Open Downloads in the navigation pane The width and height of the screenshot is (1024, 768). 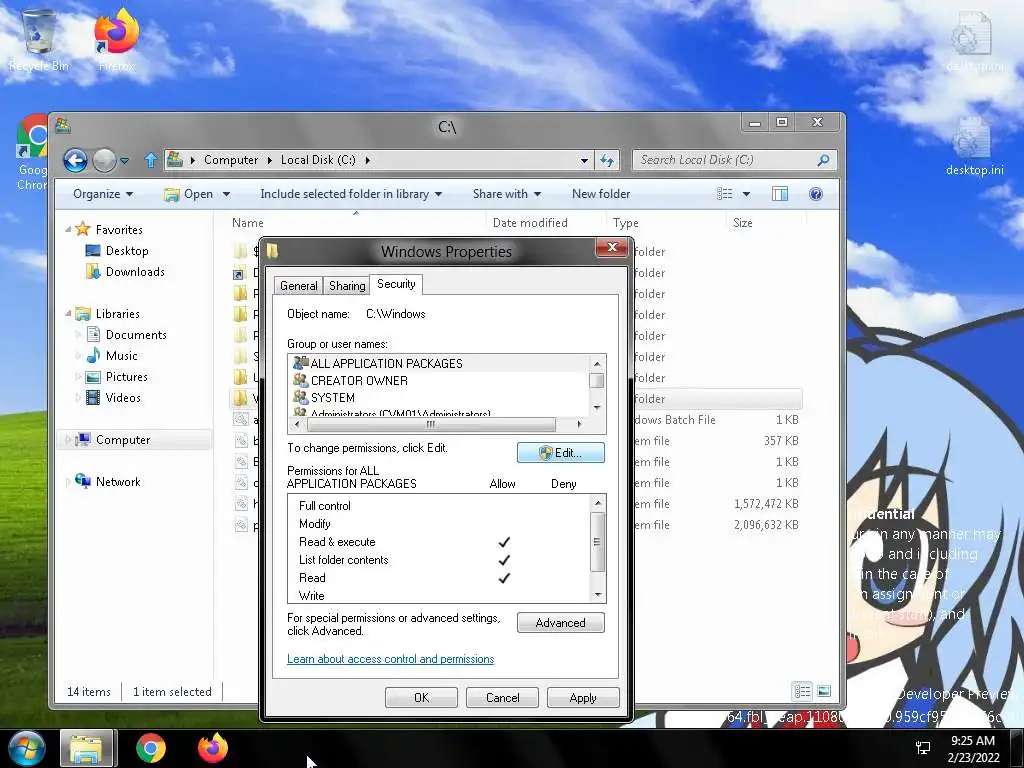point(125,272)
